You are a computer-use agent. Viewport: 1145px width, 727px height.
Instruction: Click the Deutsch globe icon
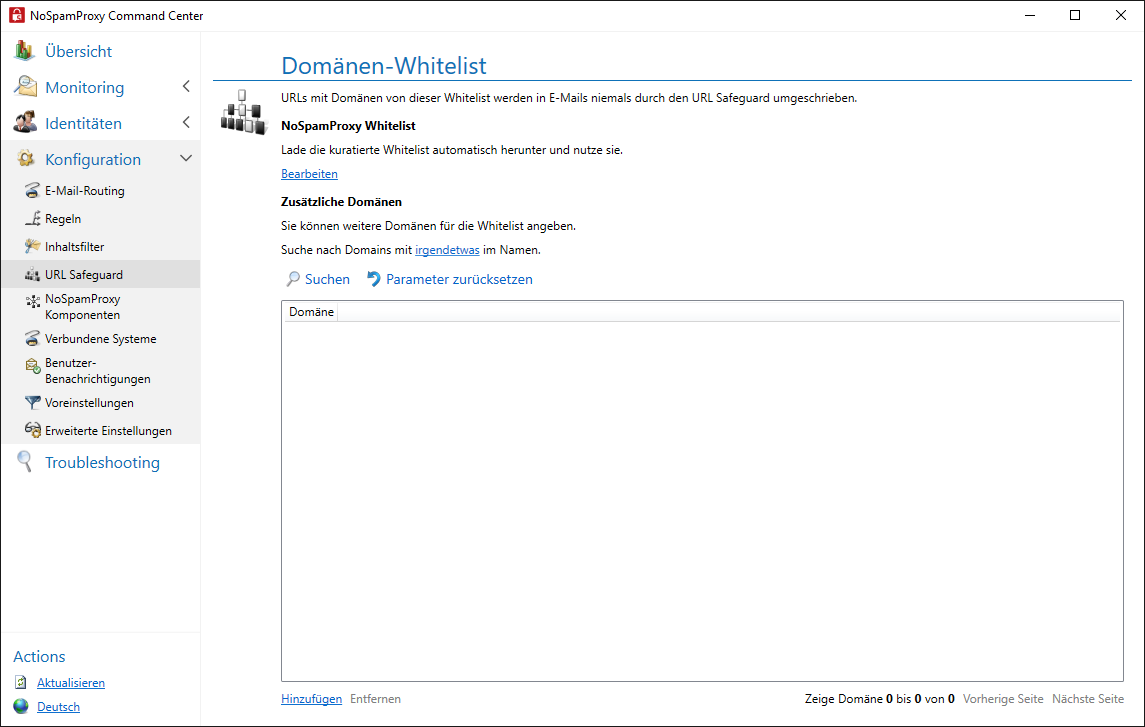pos(21,706)
